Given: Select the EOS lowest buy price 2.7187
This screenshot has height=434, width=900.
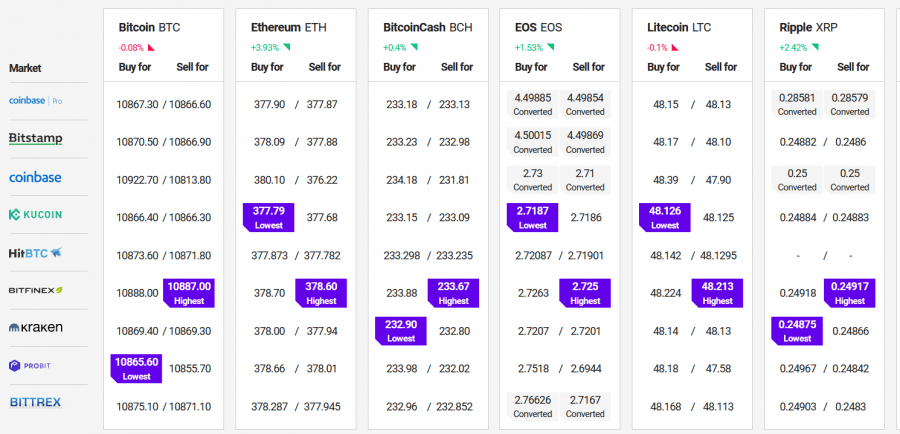Looking at the screenshot, I should tap(533, 218).
